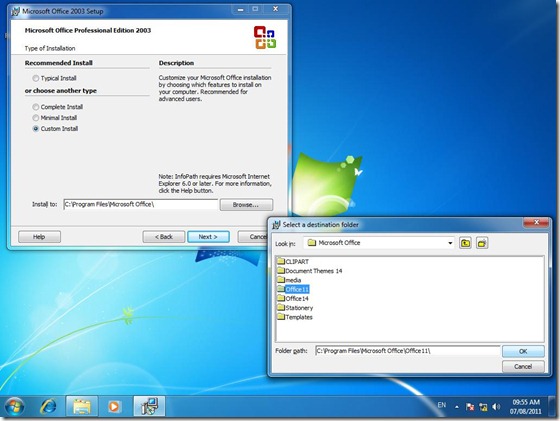Open the Action Center flag icon
560x421 pixels.
click(x=470, y=407)
